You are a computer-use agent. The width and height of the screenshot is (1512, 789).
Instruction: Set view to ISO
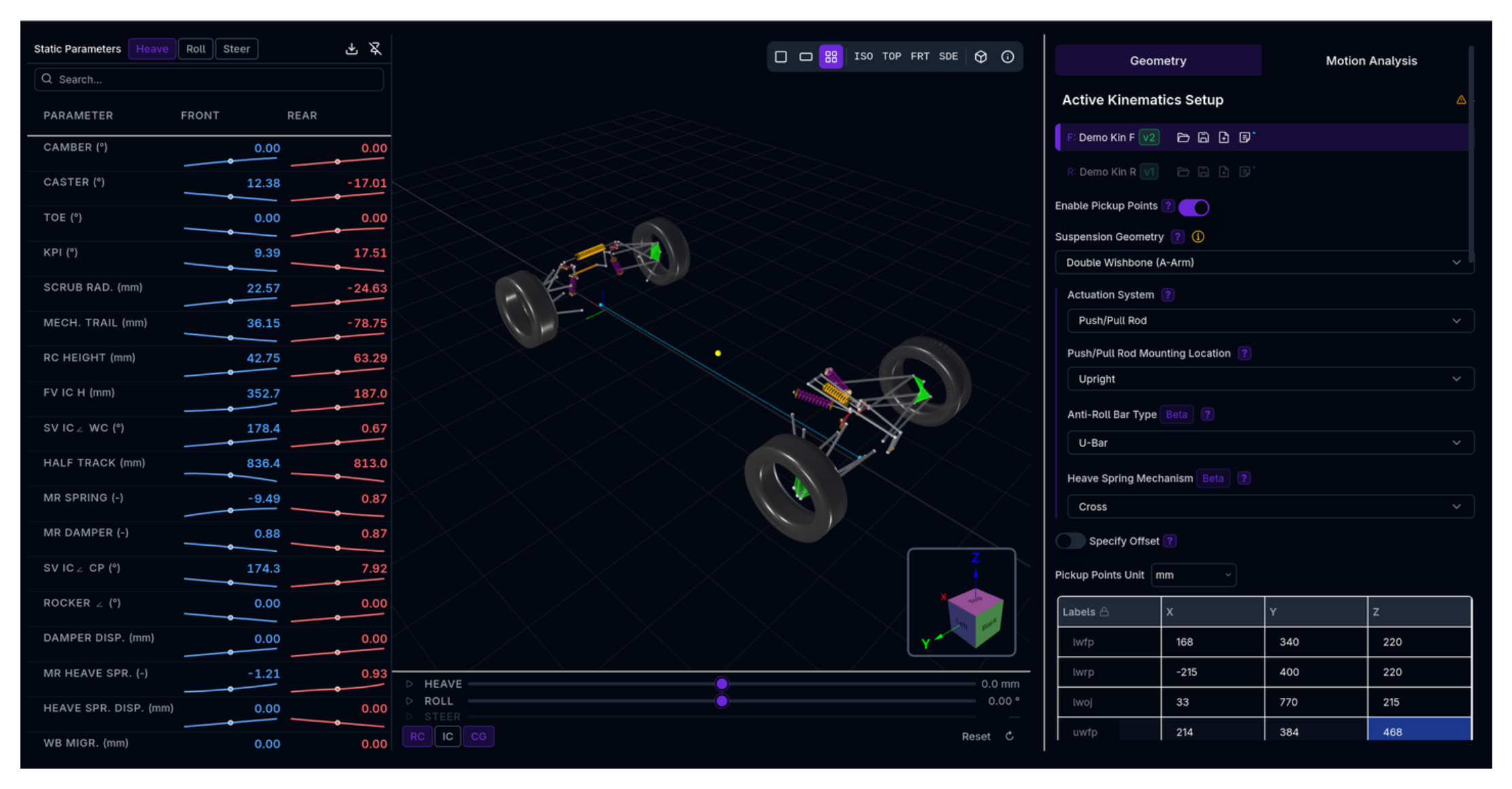tap(863, 56)
